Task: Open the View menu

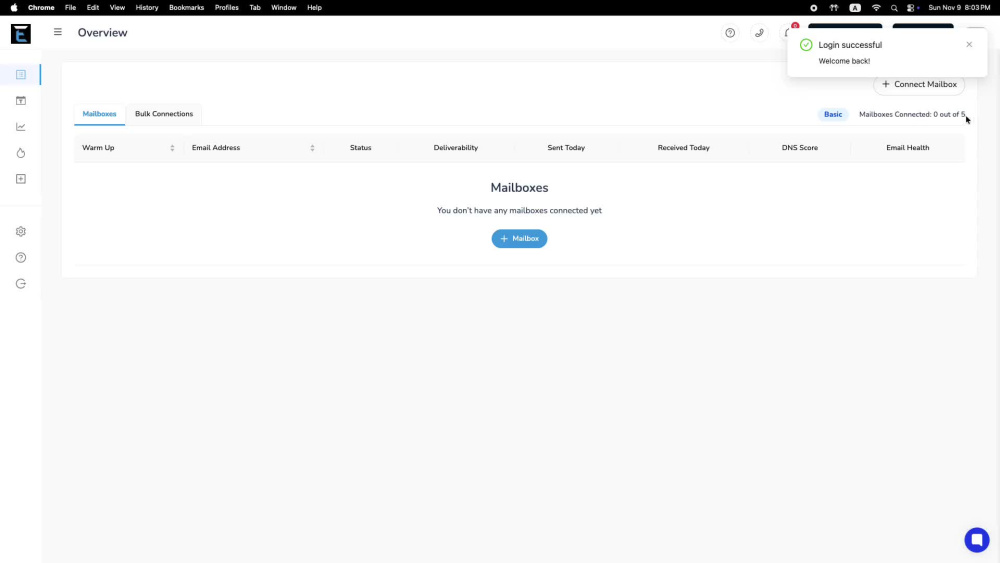Action: point(117,8)
